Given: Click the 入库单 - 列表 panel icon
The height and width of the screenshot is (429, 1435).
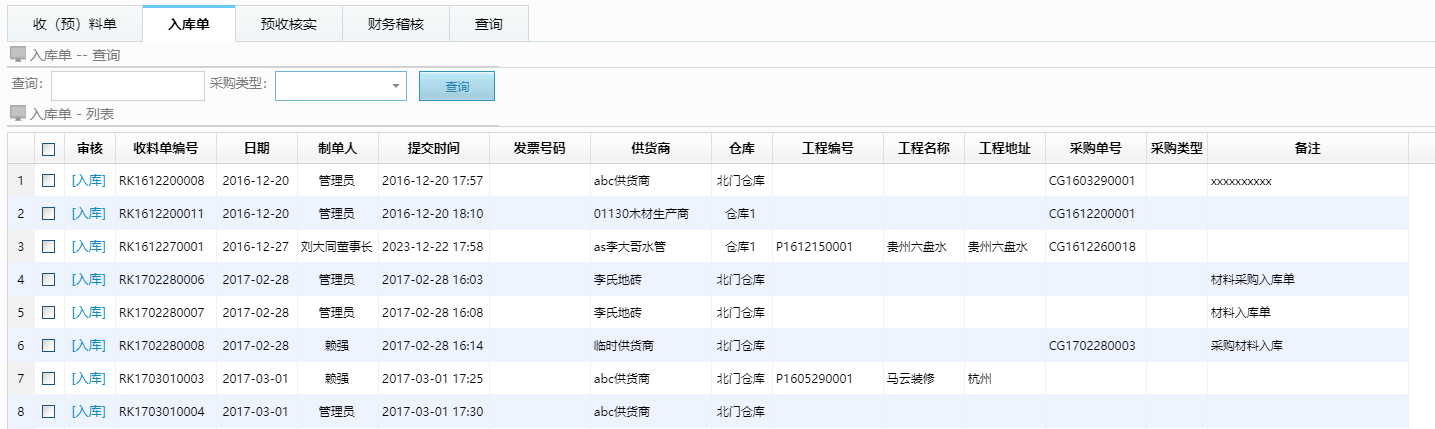Looking at the screenshot, I should [x=18, y=114].
